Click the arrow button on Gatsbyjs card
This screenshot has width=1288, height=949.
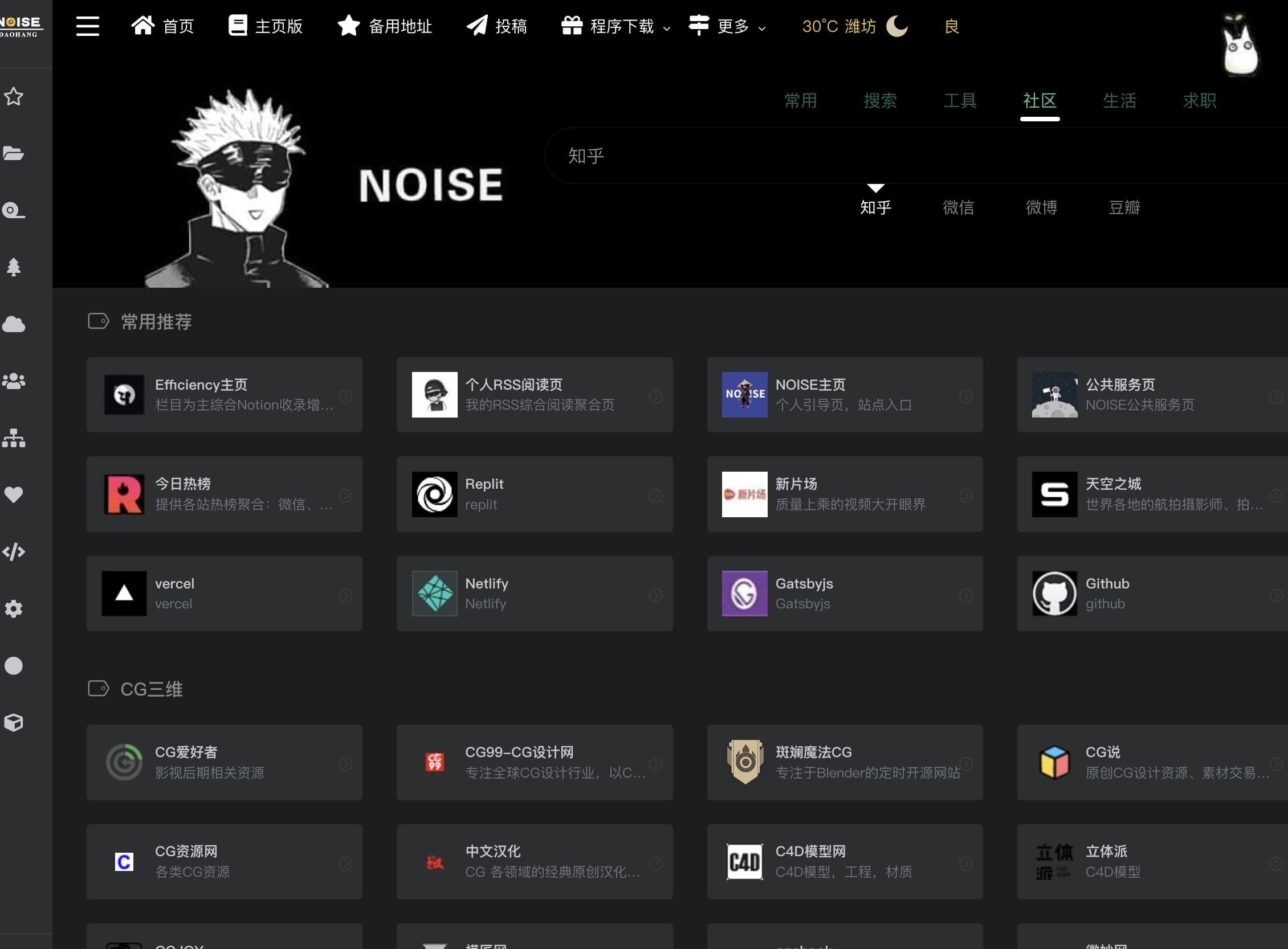point(965,596)
